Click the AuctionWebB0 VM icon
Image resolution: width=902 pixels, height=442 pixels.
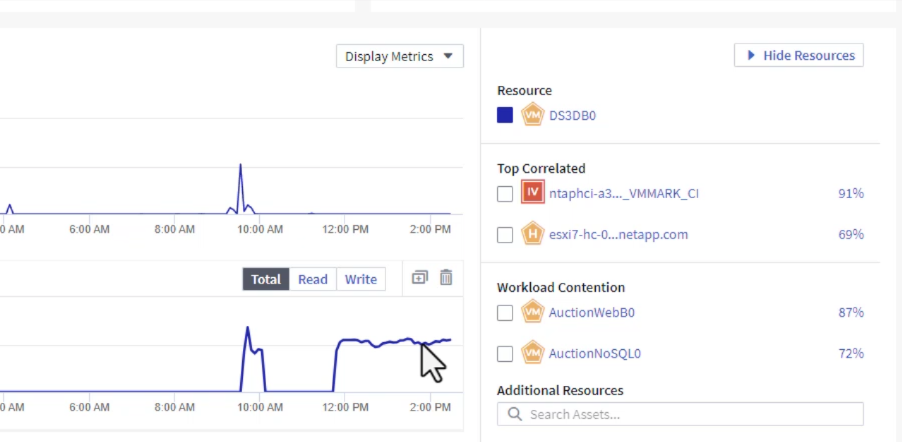(x=532, y=313)
